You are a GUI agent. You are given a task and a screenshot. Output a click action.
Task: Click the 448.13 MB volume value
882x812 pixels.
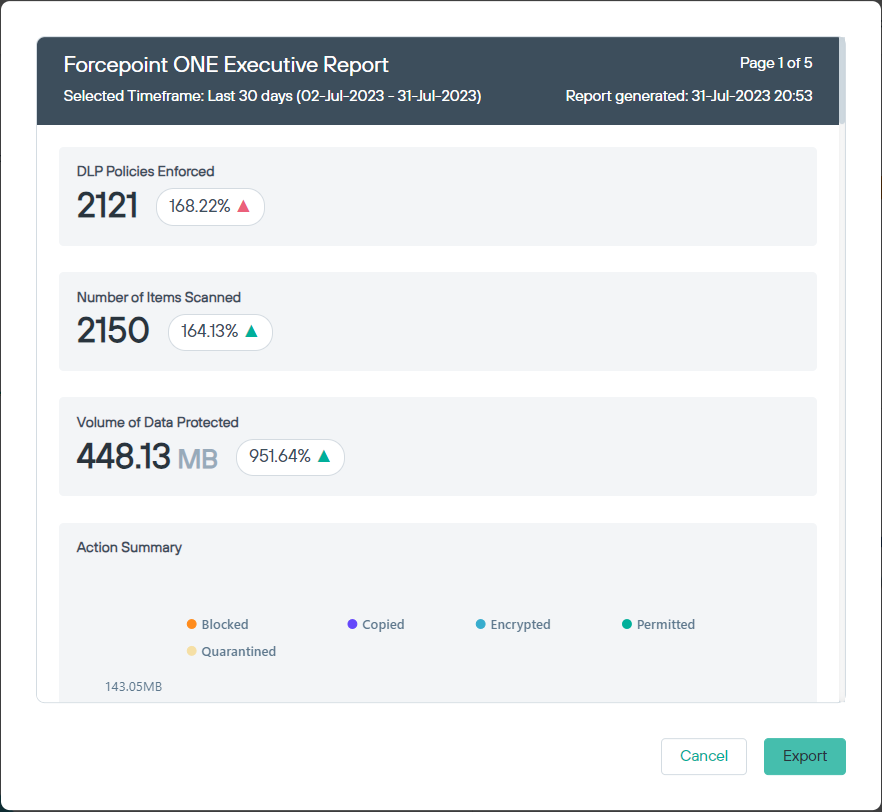(147, 456)
